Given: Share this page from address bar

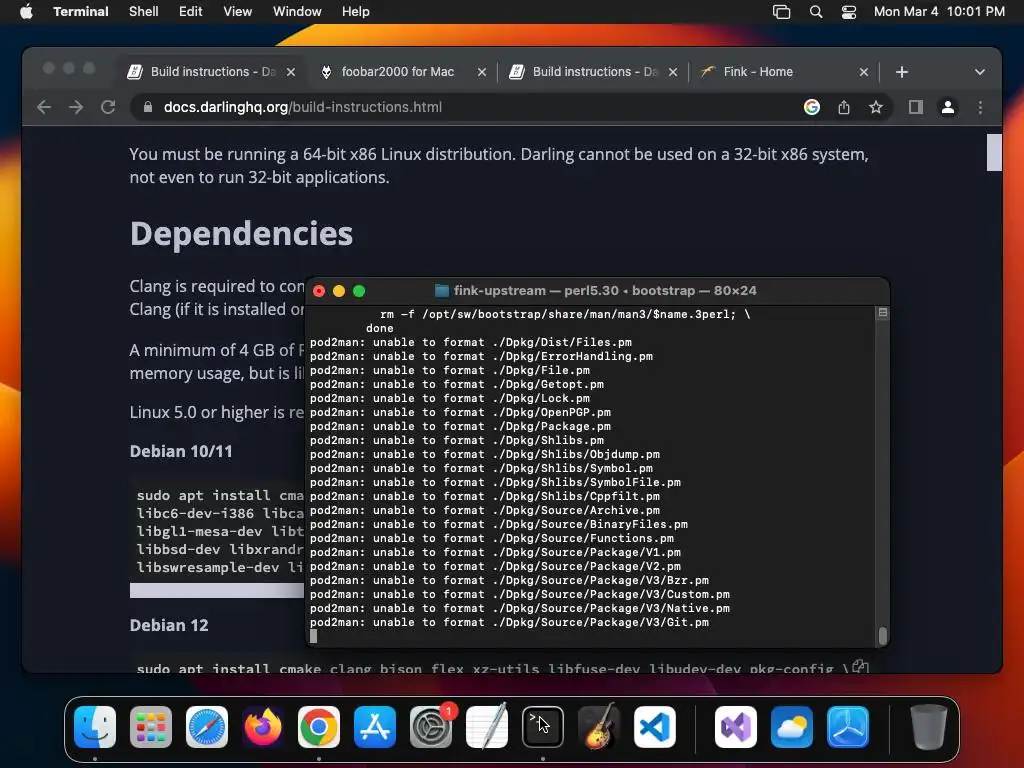Looking at the screenshot, I should 844,107.
